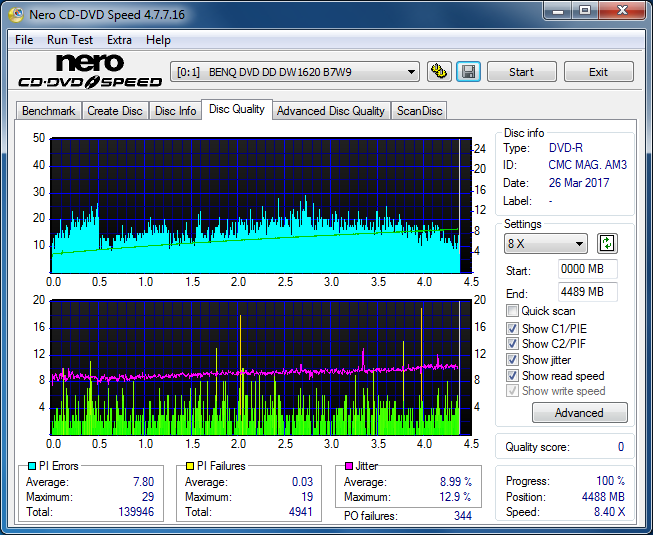Click the grayed Show write speed checkbox
Viewport: 653px width, 535px height.
click(512, 391)
